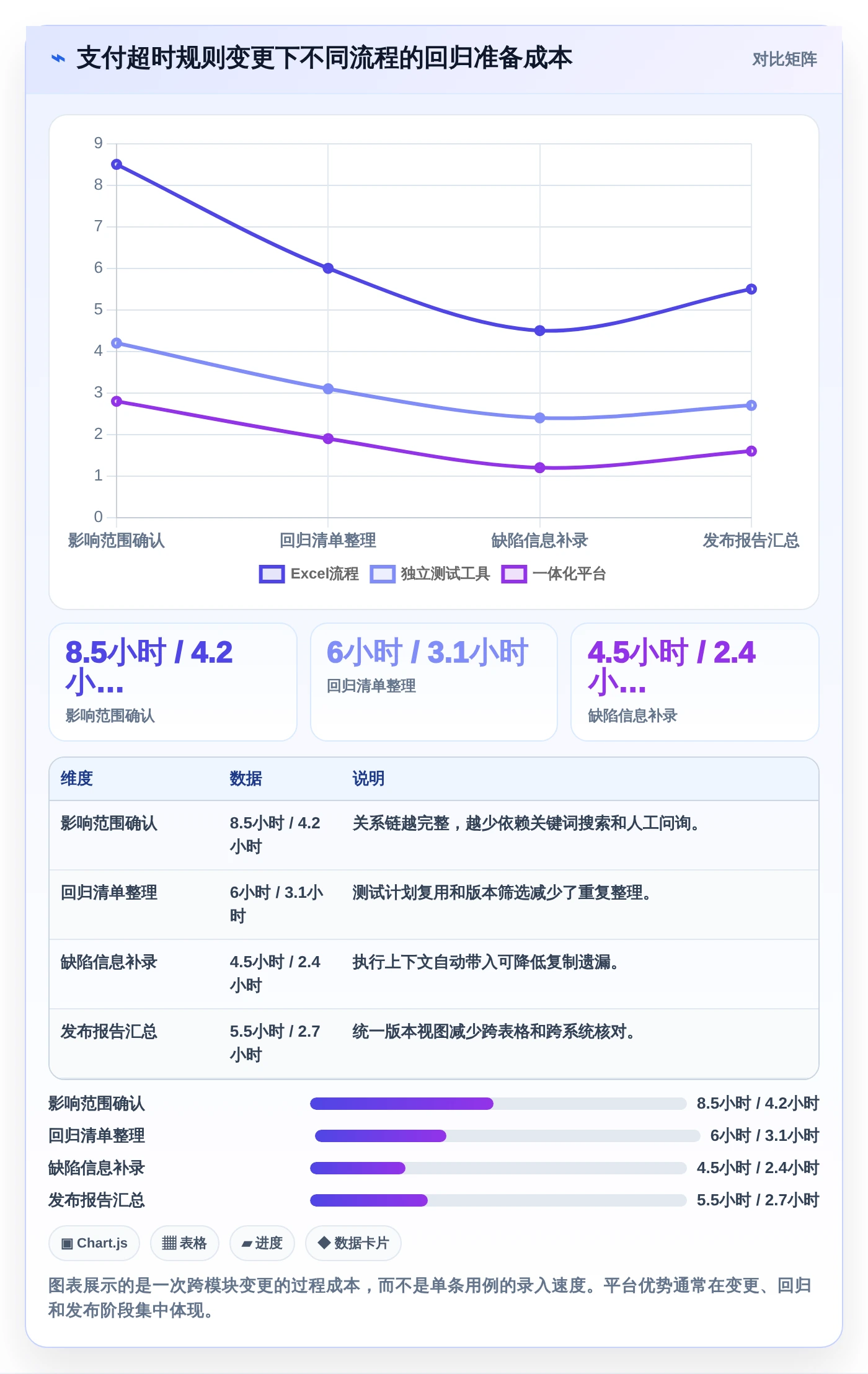Viewport: 868px width, 1374px height.
Task: Click the 回归清单整理 progress bar
Action: [508, 1136]
